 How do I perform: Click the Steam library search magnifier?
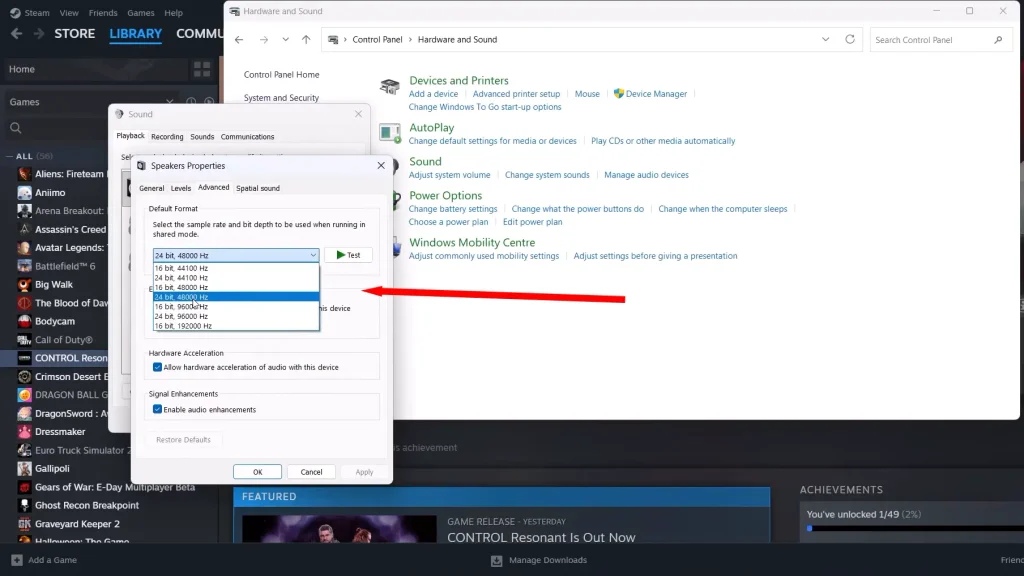(16, 129)
